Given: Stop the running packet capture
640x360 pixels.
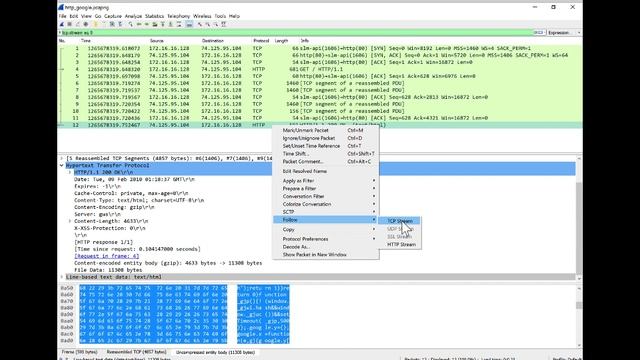Looking at the screenshot, I should pyautogui.click(x=69, y=24).
